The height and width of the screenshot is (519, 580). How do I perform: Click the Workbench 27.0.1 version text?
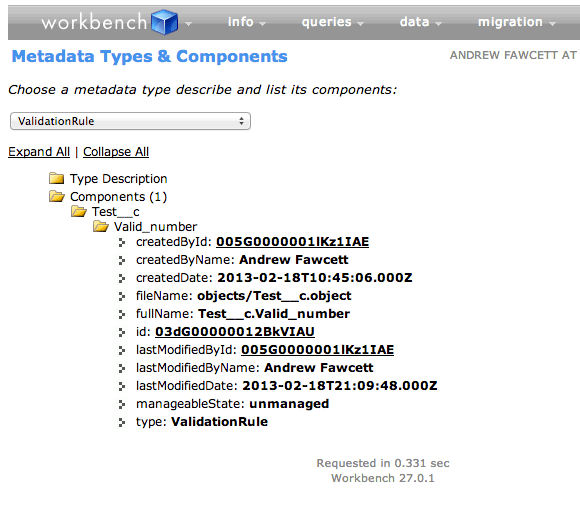383,478
